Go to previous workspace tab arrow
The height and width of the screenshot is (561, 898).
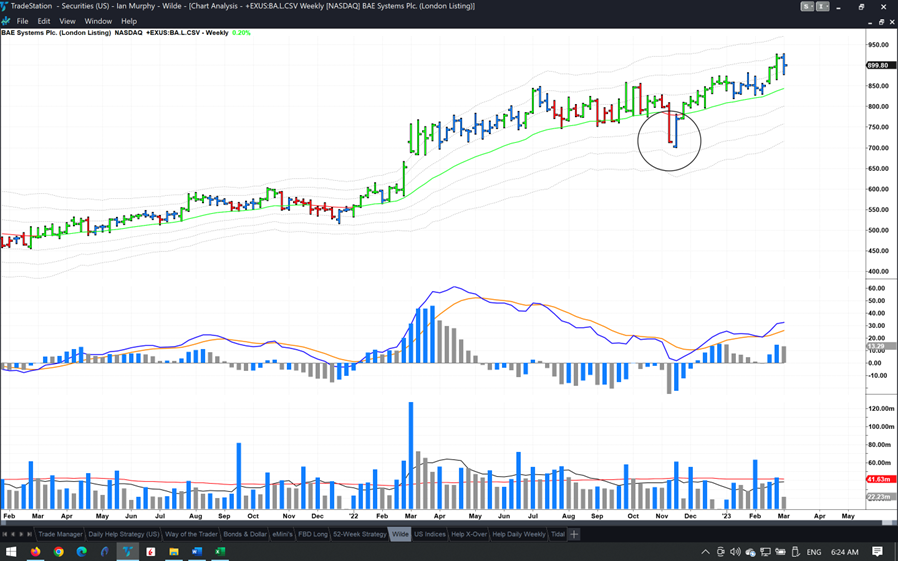click(13, 534)
